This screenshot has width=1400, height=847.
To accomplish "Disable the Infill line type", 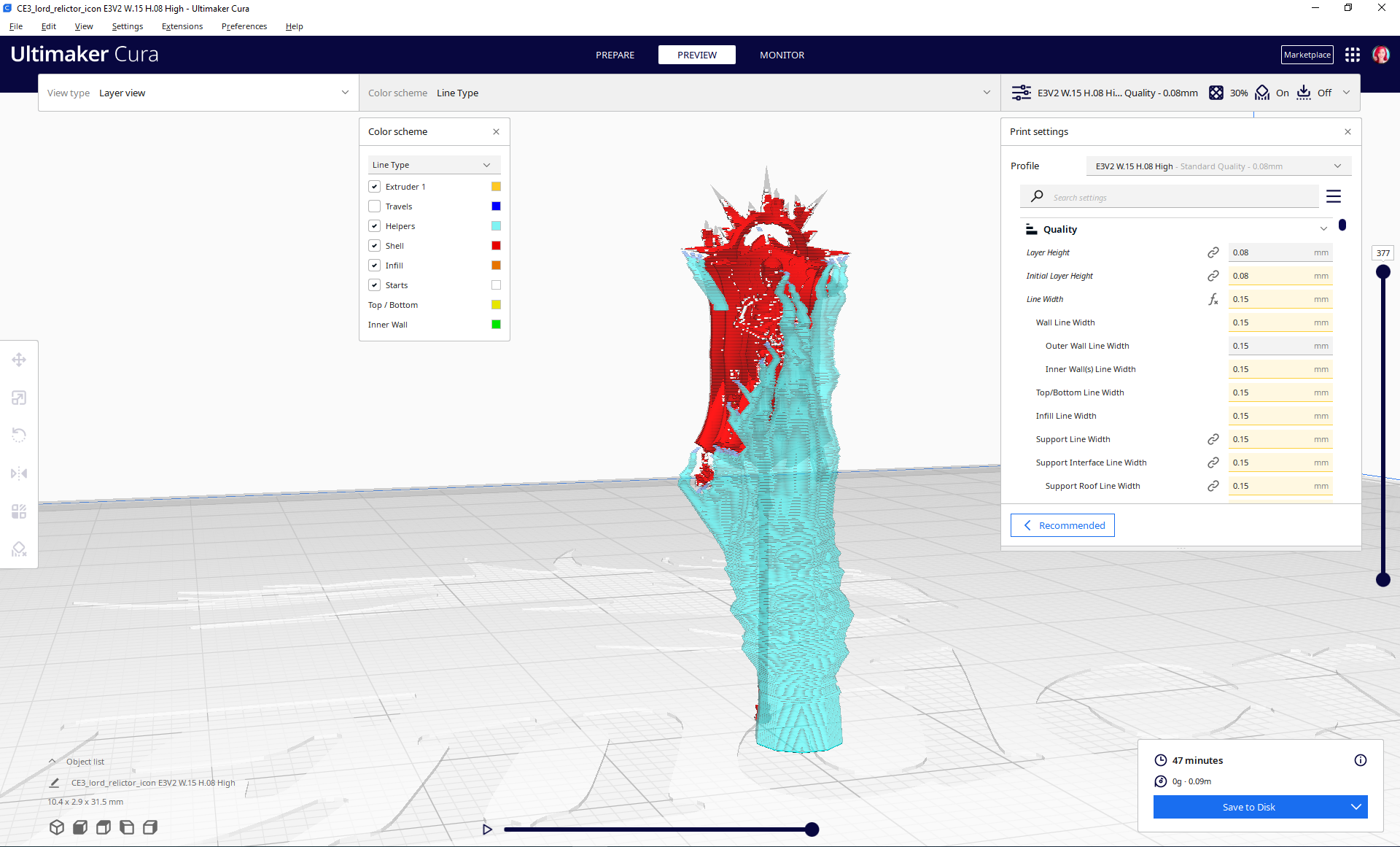I will tap(374, 265).
